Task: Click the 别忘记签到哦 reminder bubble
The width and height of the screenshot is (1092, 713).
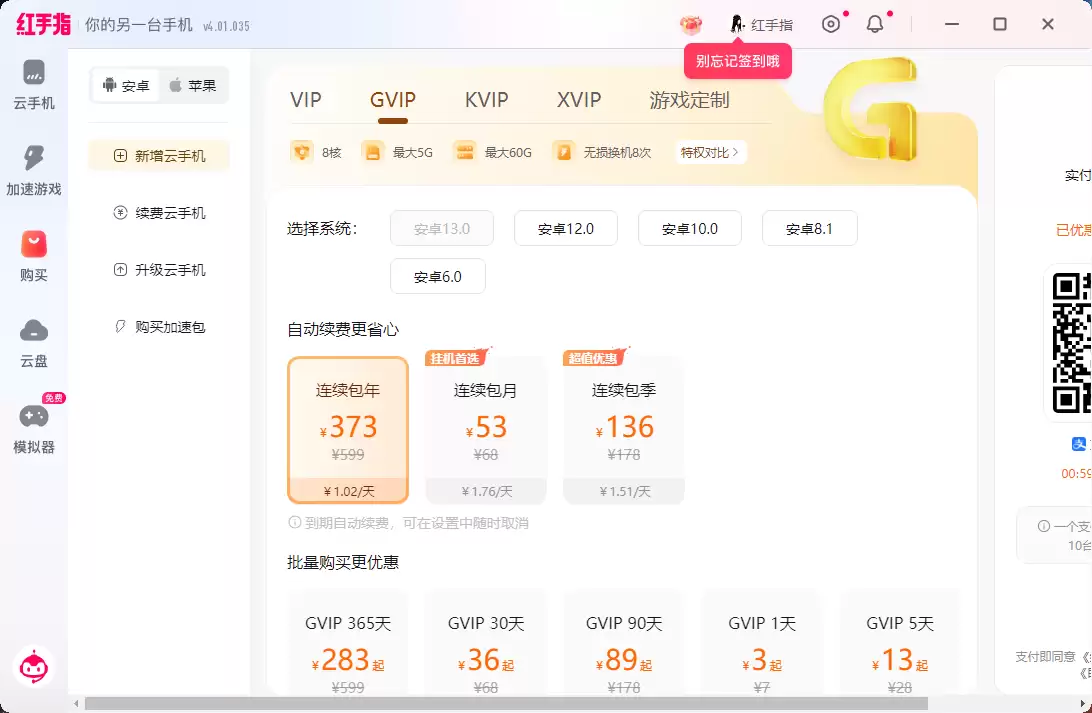Action: coord(738,61)
